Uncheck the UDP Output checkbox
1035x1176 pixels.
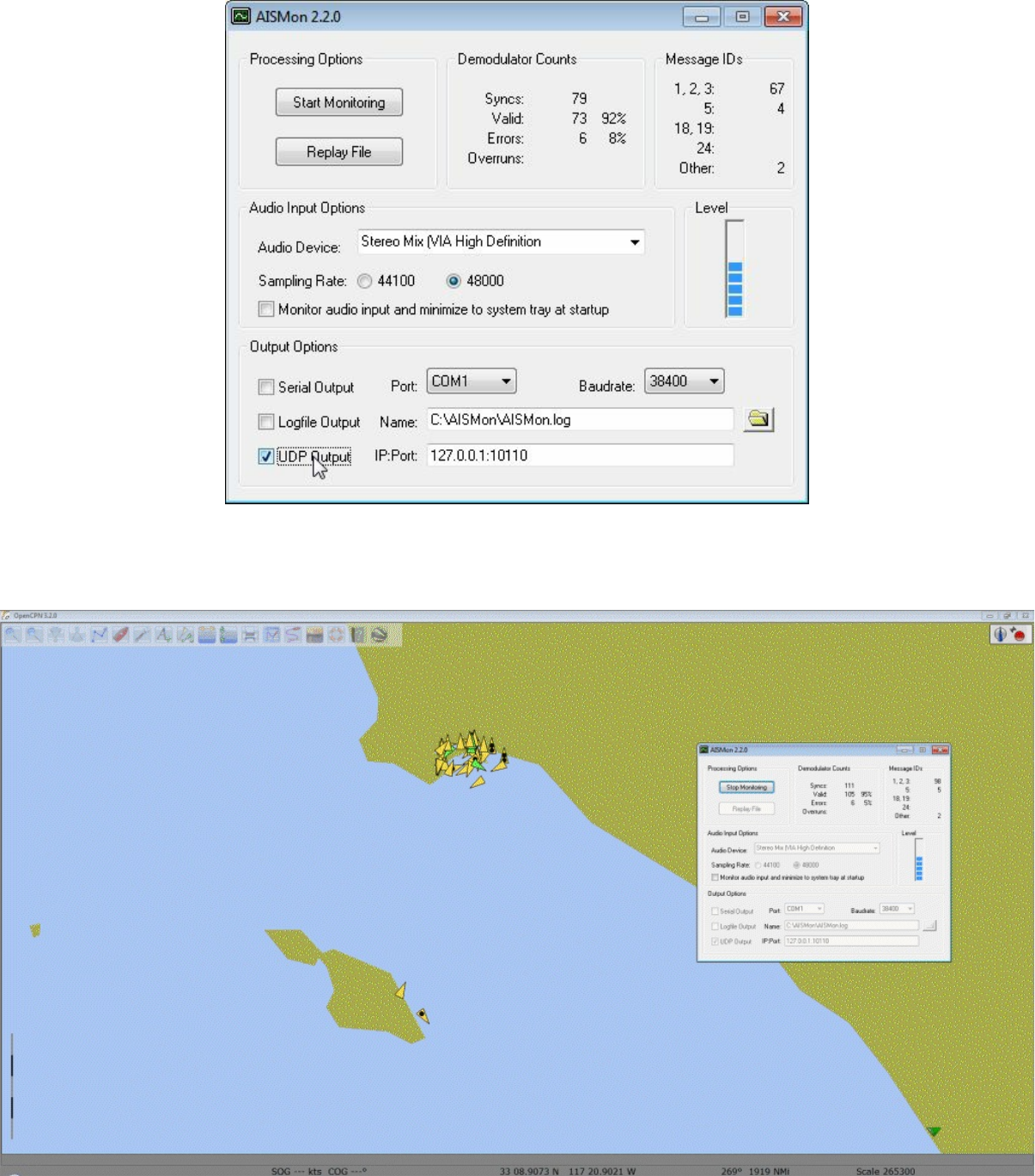(266, 456)
